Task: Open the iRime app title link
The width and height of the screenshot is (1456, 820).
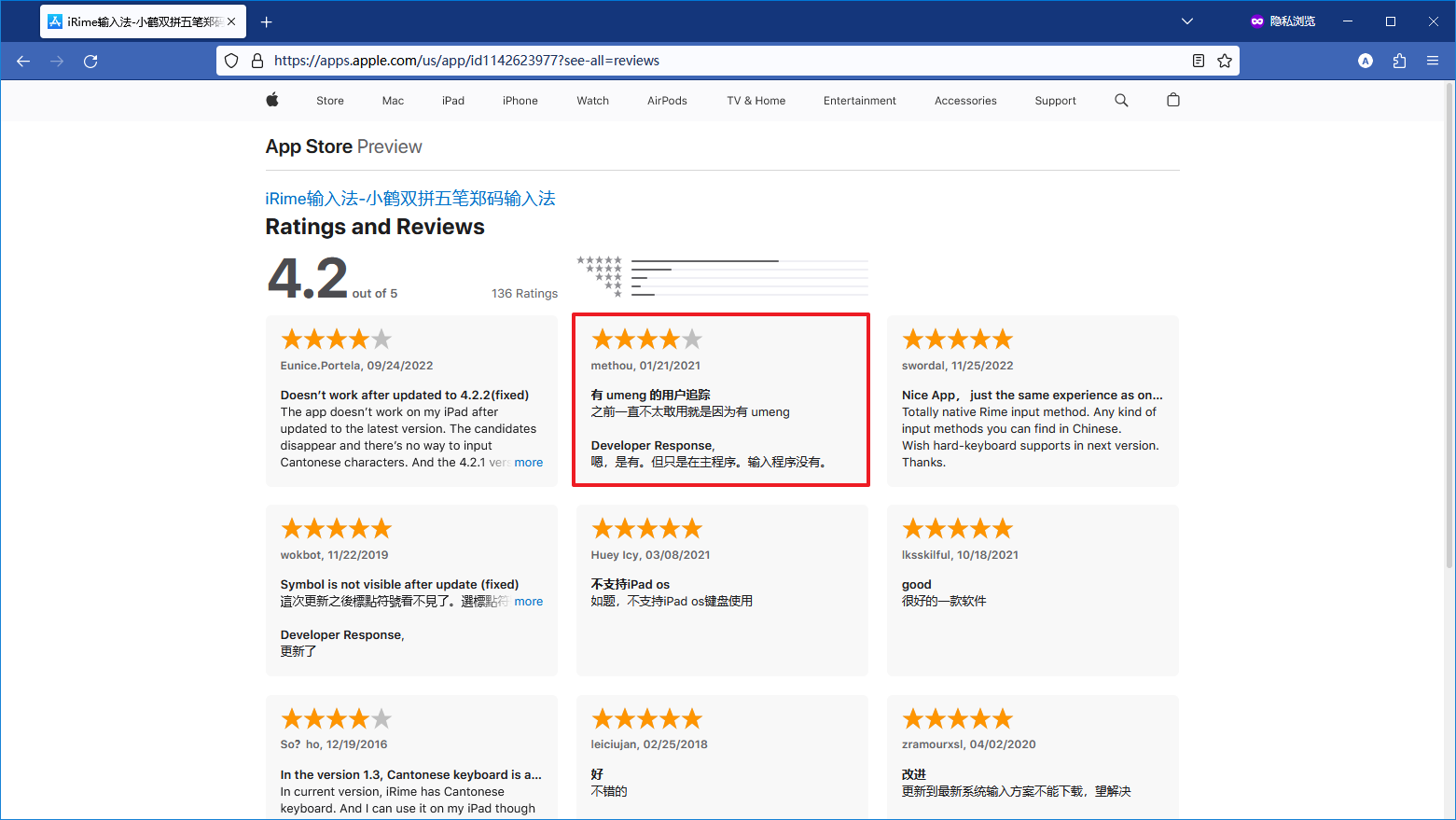Action: pos(410,199)
